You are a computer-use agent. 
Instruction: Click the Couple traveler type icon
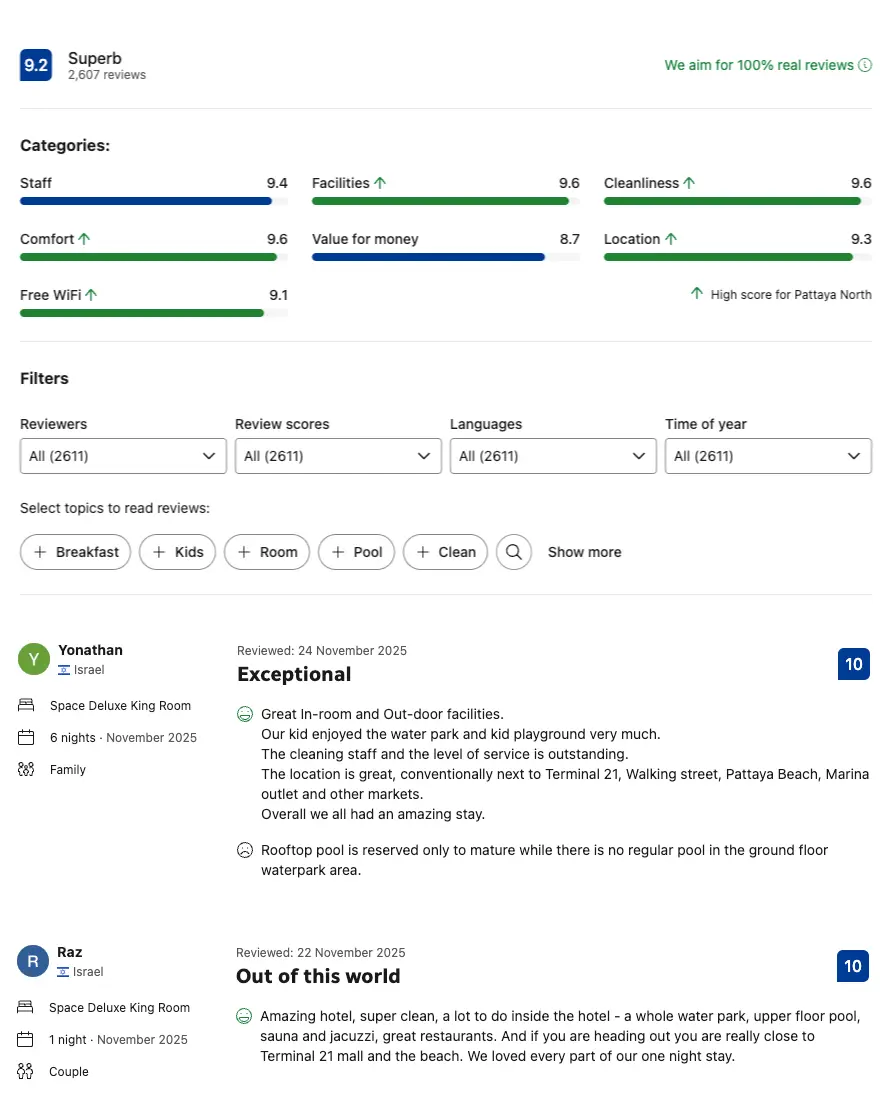[x=25, y=1072]
